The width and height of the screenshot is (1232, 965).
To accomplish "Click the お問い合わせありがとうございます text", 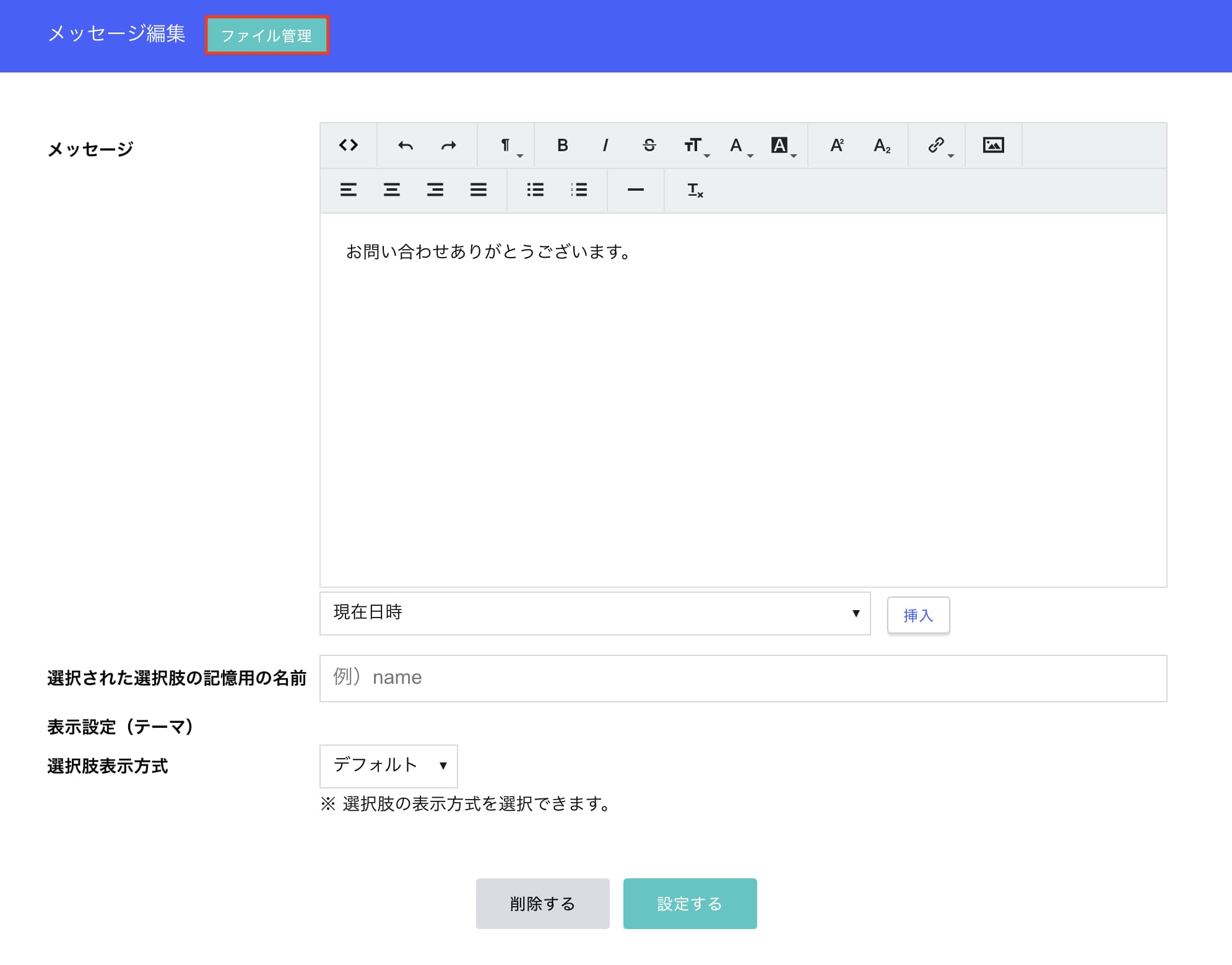I will coord(488,251).
